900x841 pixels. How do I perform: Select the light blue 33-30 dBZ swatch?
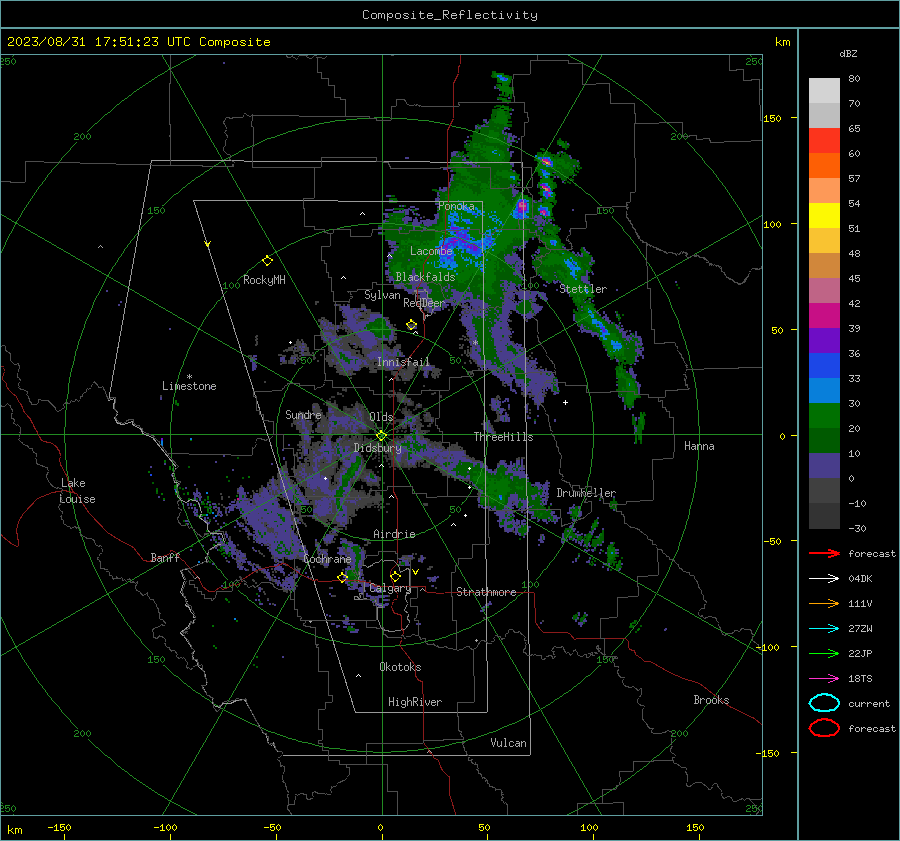pyautogui.click(x=824, y=391)
